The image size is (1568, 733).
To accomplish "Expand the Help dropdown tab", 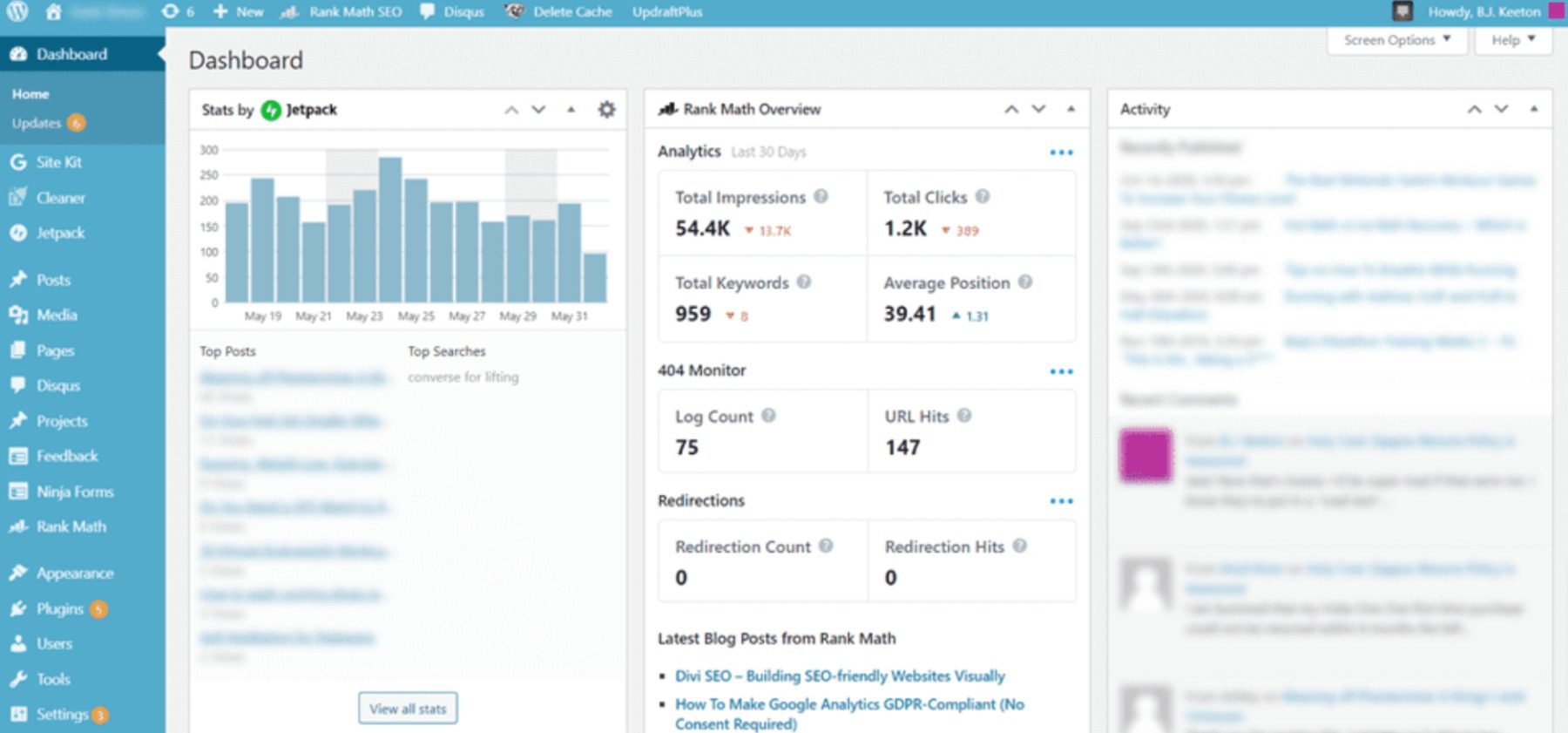I will pos(1513,40).
